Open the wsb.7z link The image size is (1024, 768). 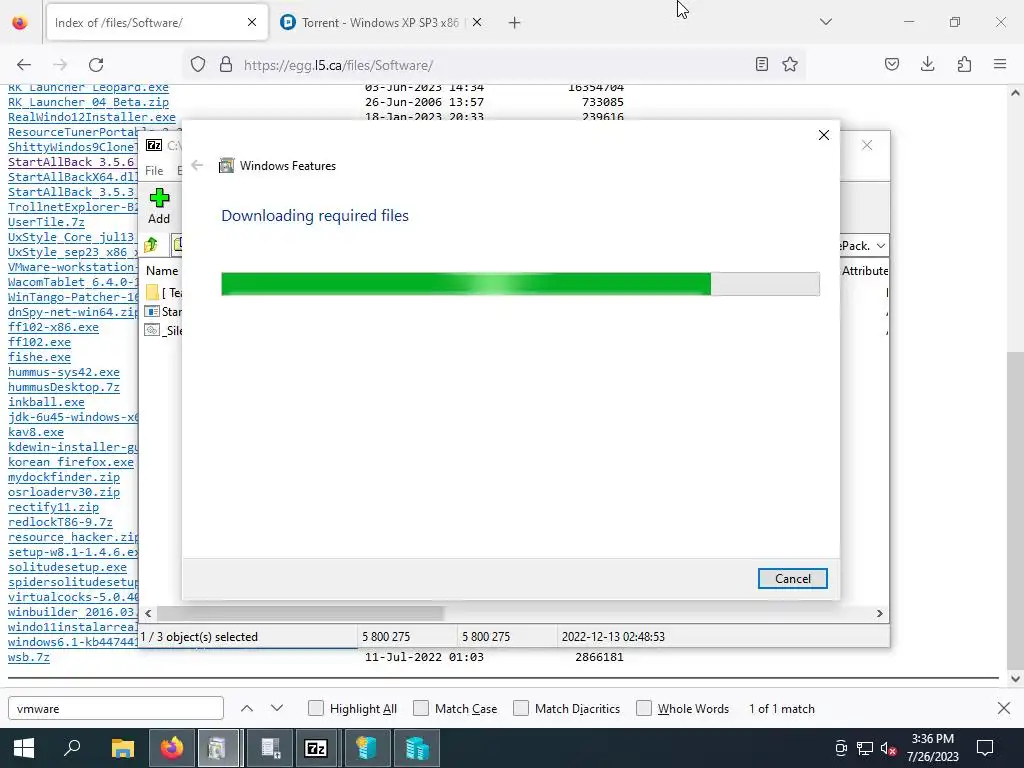click(29, 657)
